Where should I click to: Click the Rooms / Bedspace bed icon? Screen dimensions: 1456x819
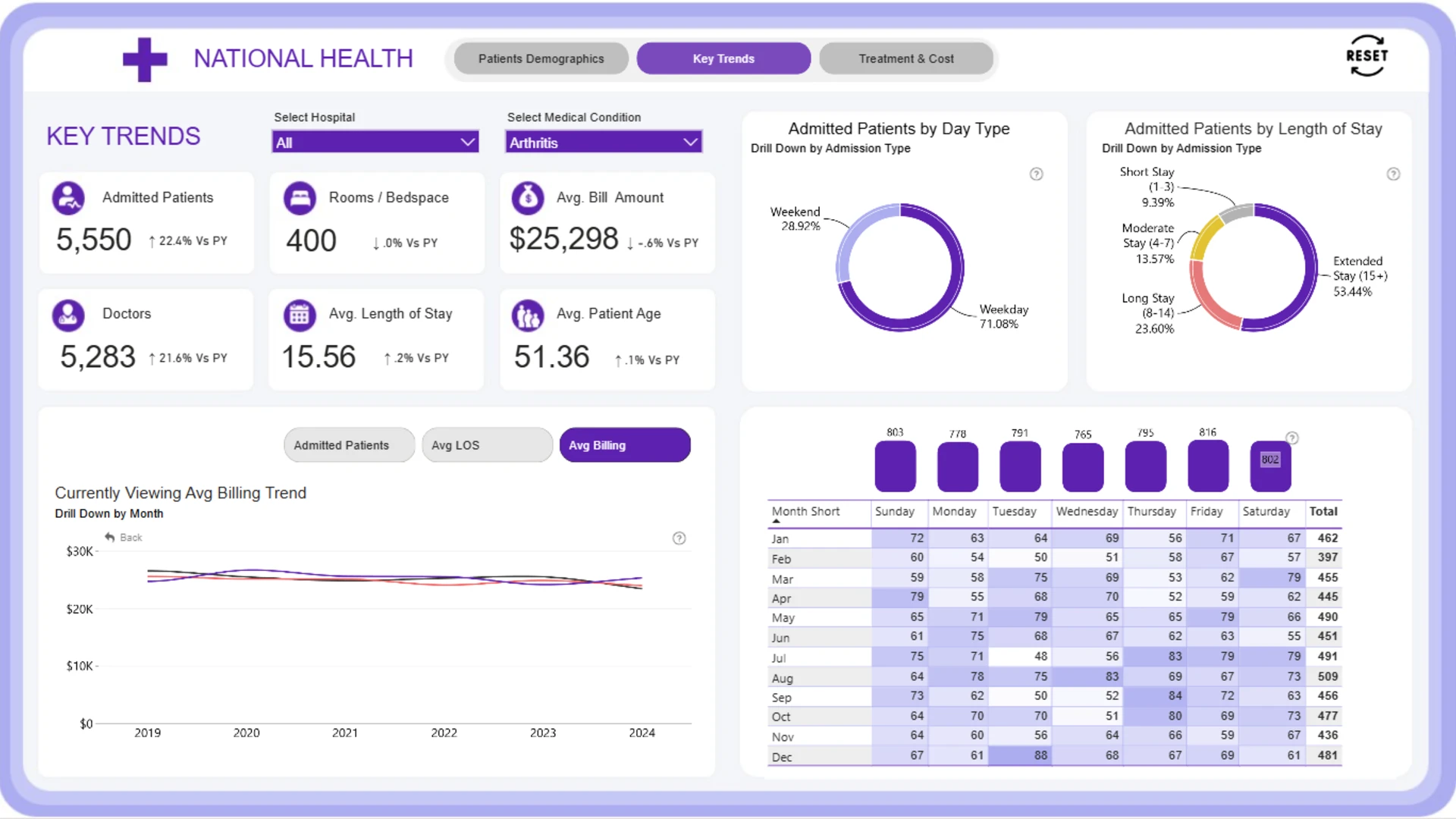(300, 198)
